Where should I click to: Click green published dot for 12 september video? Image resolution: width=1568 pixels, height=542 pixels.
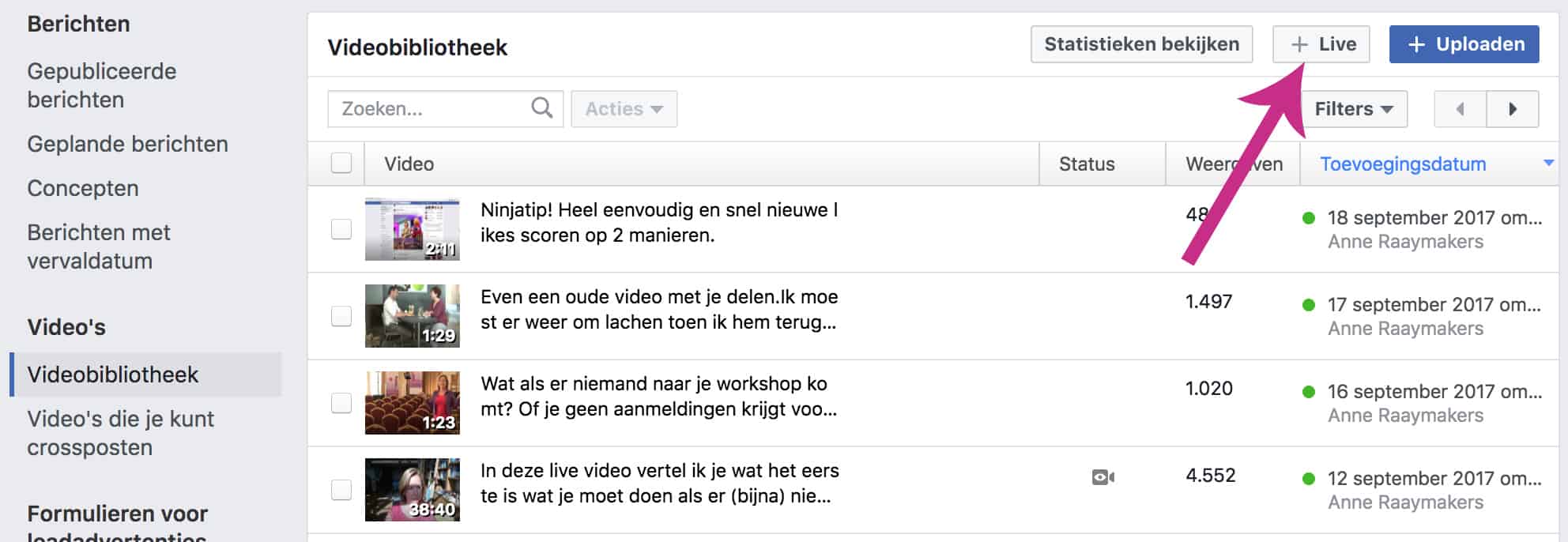(x=1309, y=479)
